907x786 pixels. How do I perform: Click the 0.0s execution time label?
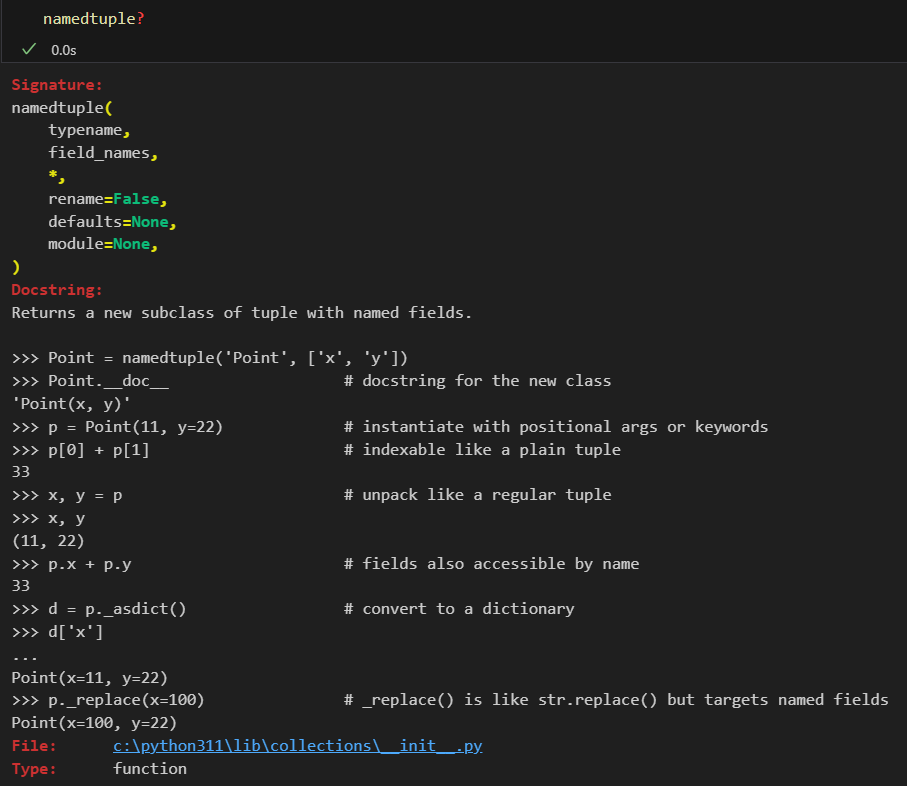point(64,50)
